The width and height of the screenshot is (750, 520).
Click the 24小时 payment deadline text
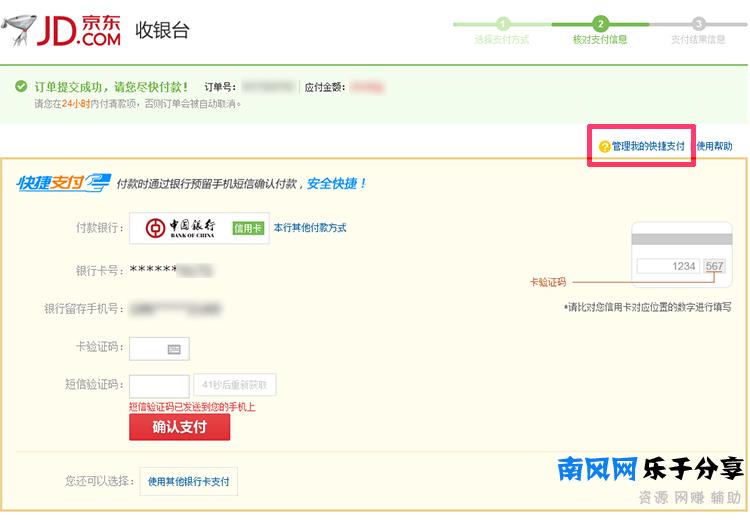(x=76, y=103)
